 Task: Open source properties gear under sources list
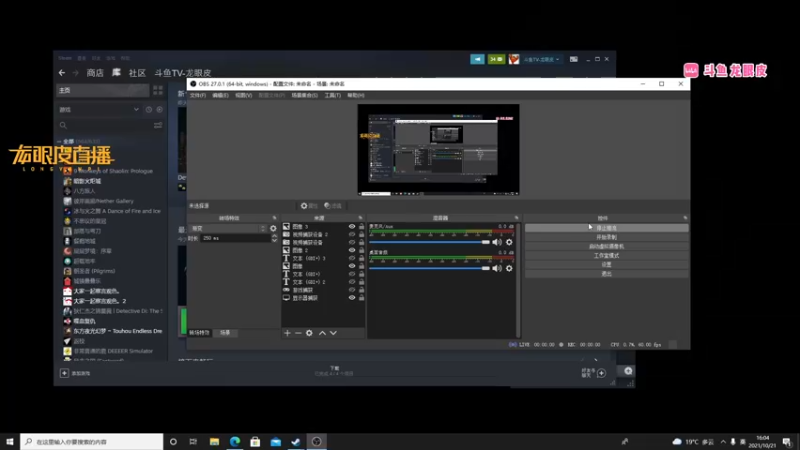tap(309, 333)
